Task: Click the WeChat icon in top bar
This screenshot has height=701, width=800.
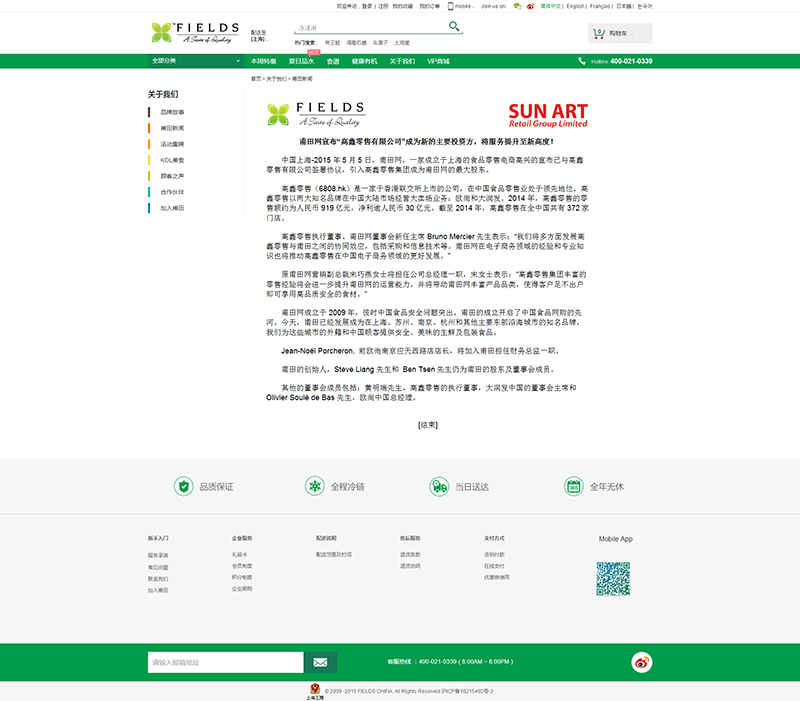Action: tap(517, 6)
